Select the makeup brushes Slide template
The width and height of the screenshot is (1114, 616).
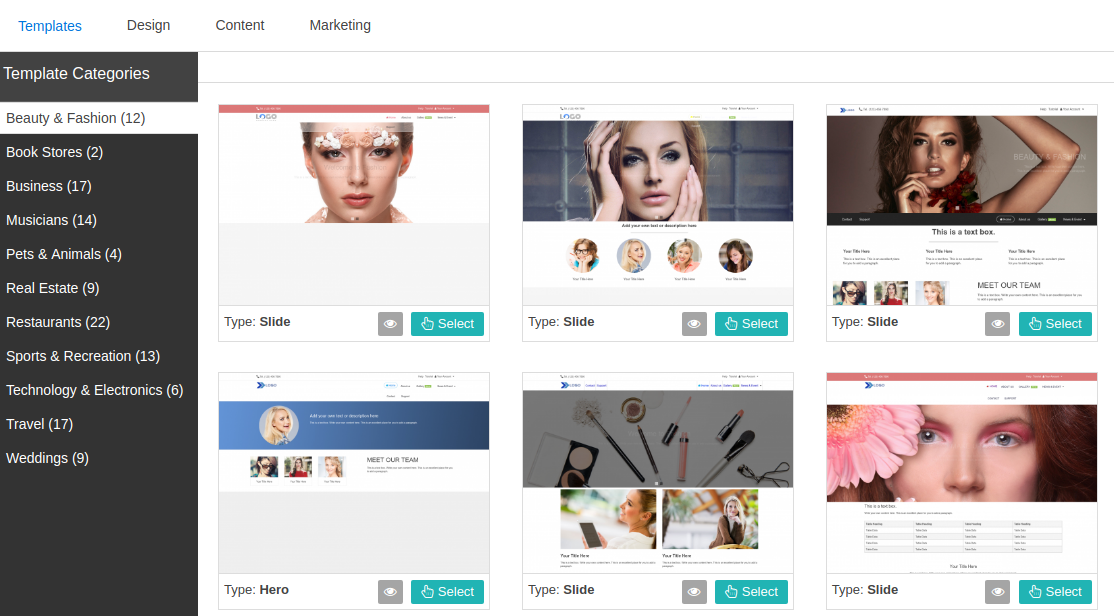751,591
